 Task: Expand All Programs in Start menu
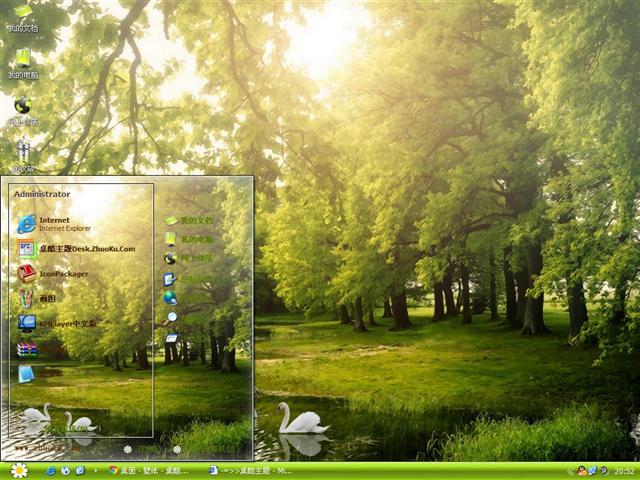tap(72, 428)
